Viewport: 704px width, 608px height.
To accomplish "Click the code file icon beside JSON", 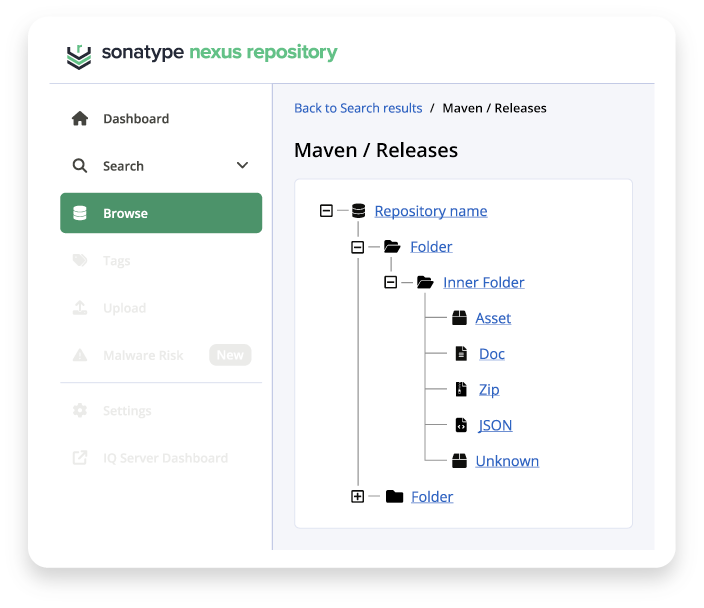I will 460,425.
